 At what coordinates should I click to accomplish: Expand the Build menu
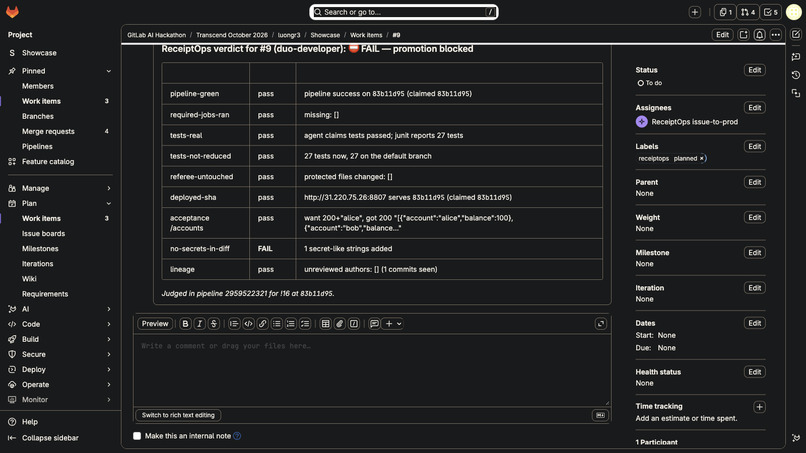click(108, 339)
